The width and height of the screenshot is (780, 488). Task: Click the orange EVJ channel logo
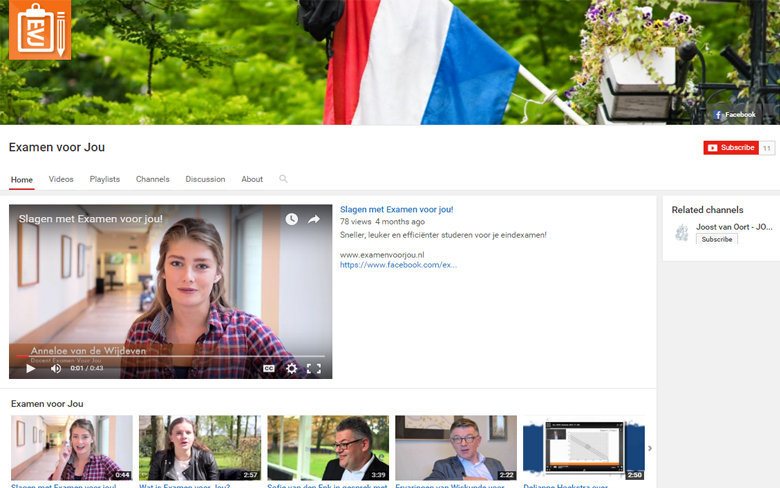click(x=40, y=29)
